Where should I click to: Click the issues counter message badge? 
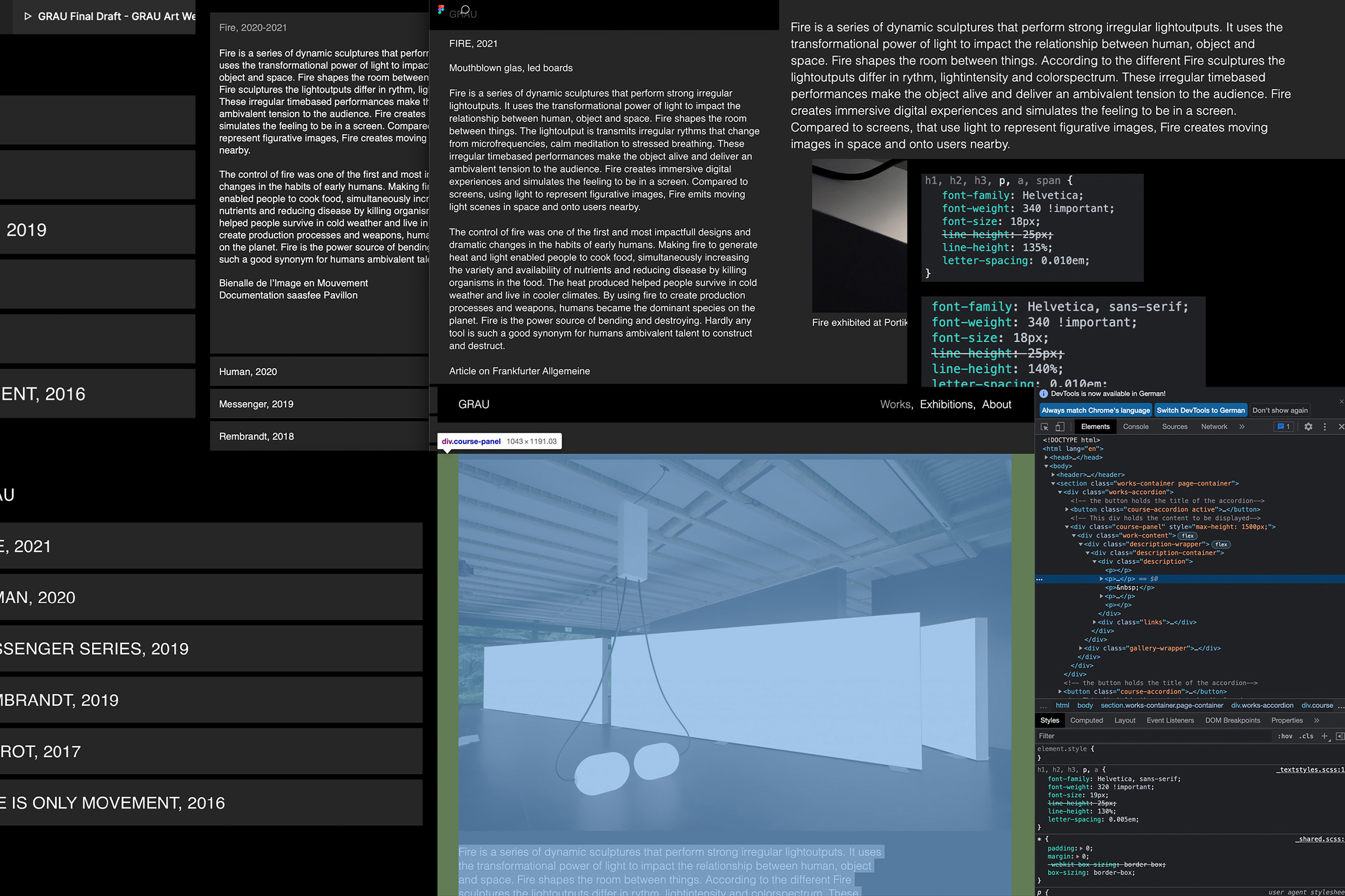point(1283,427)
